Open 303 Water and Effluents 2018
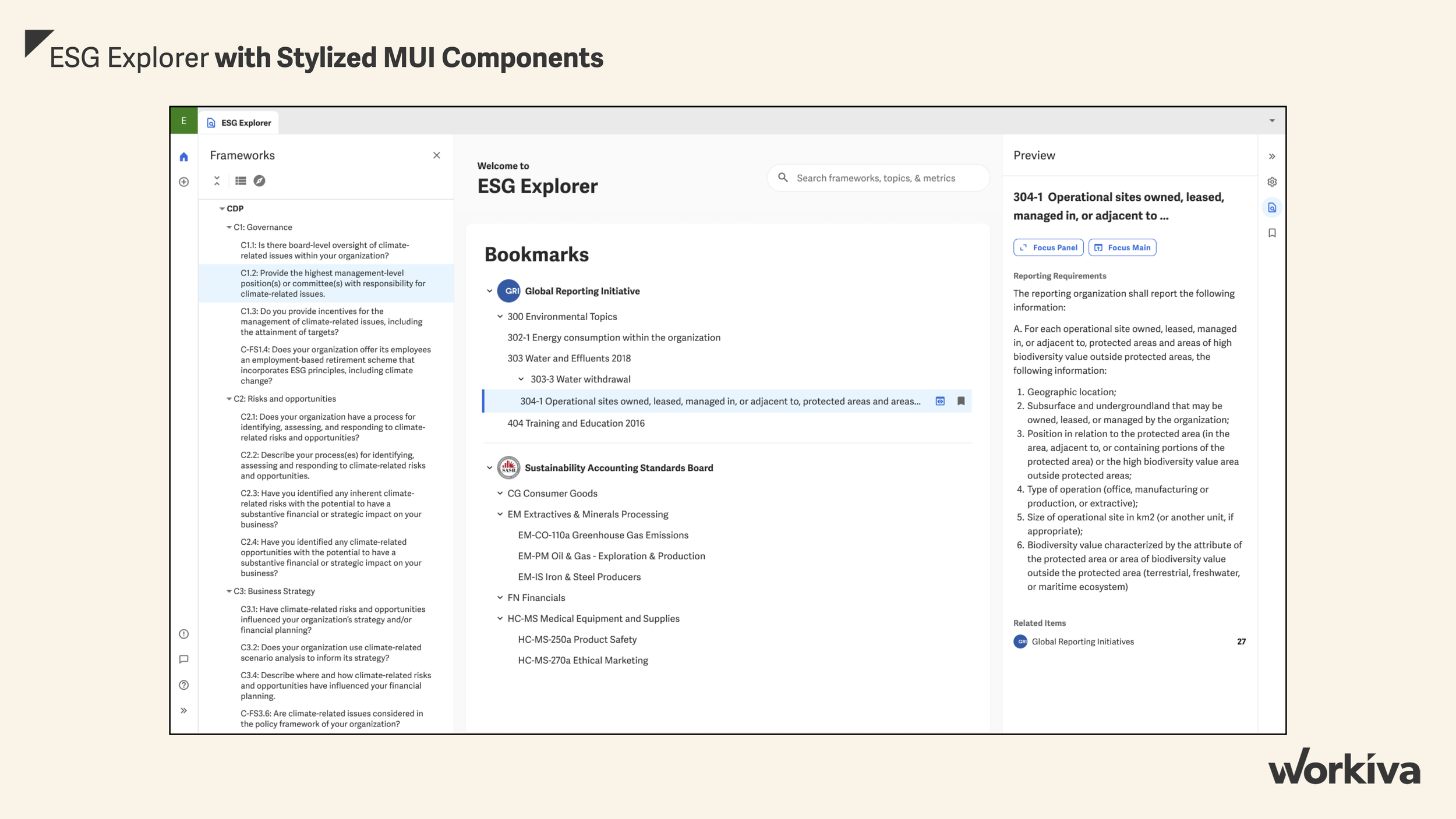1456x819 pixels. (x=569, y=359)
